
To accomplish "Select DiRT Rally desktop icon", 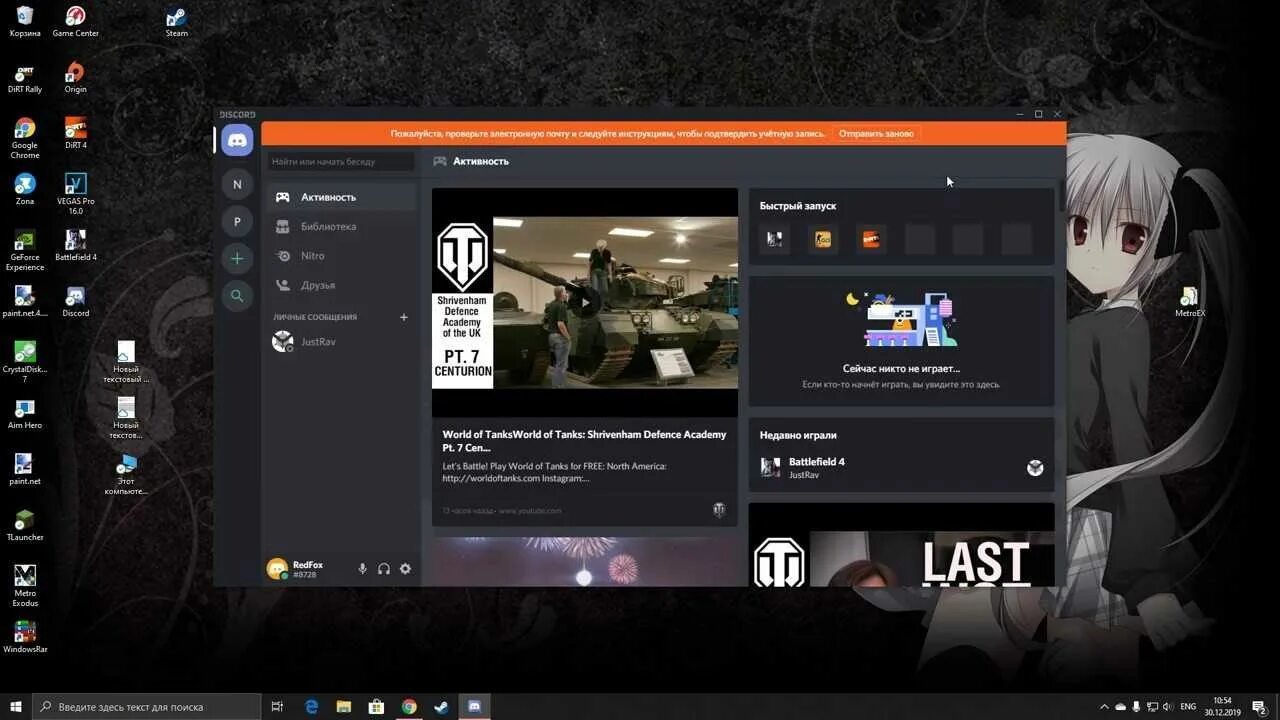I will (x=25, y=77).
